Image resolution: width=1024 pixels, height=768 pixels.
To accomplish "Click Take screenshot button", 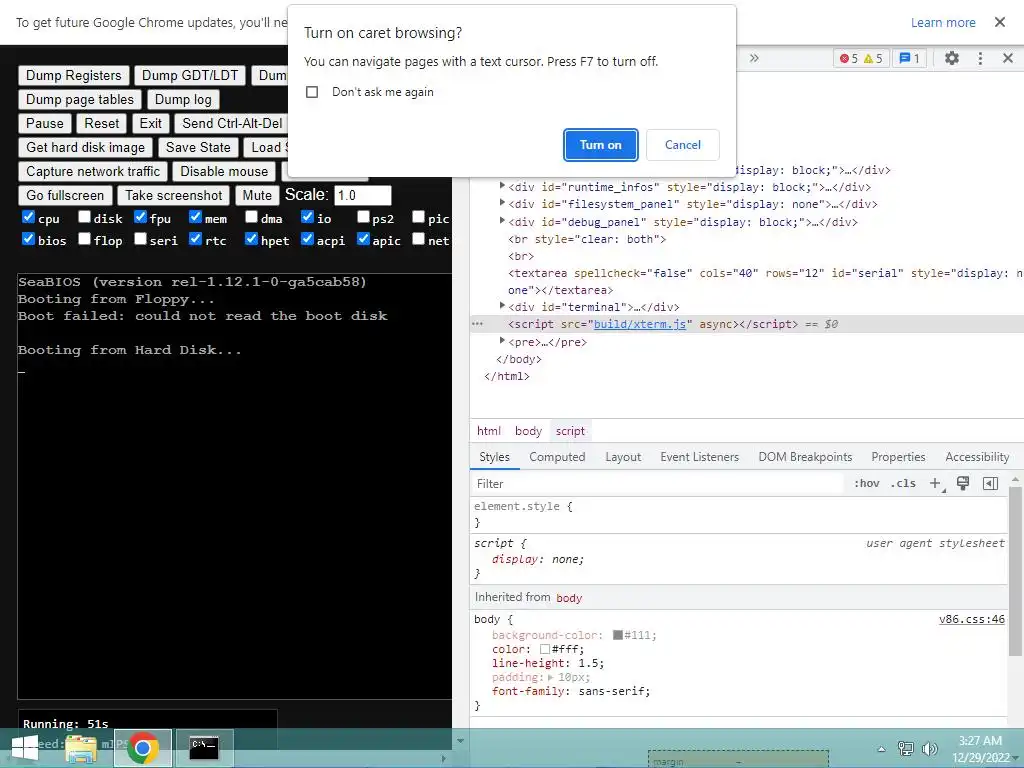I will (174, 195).
